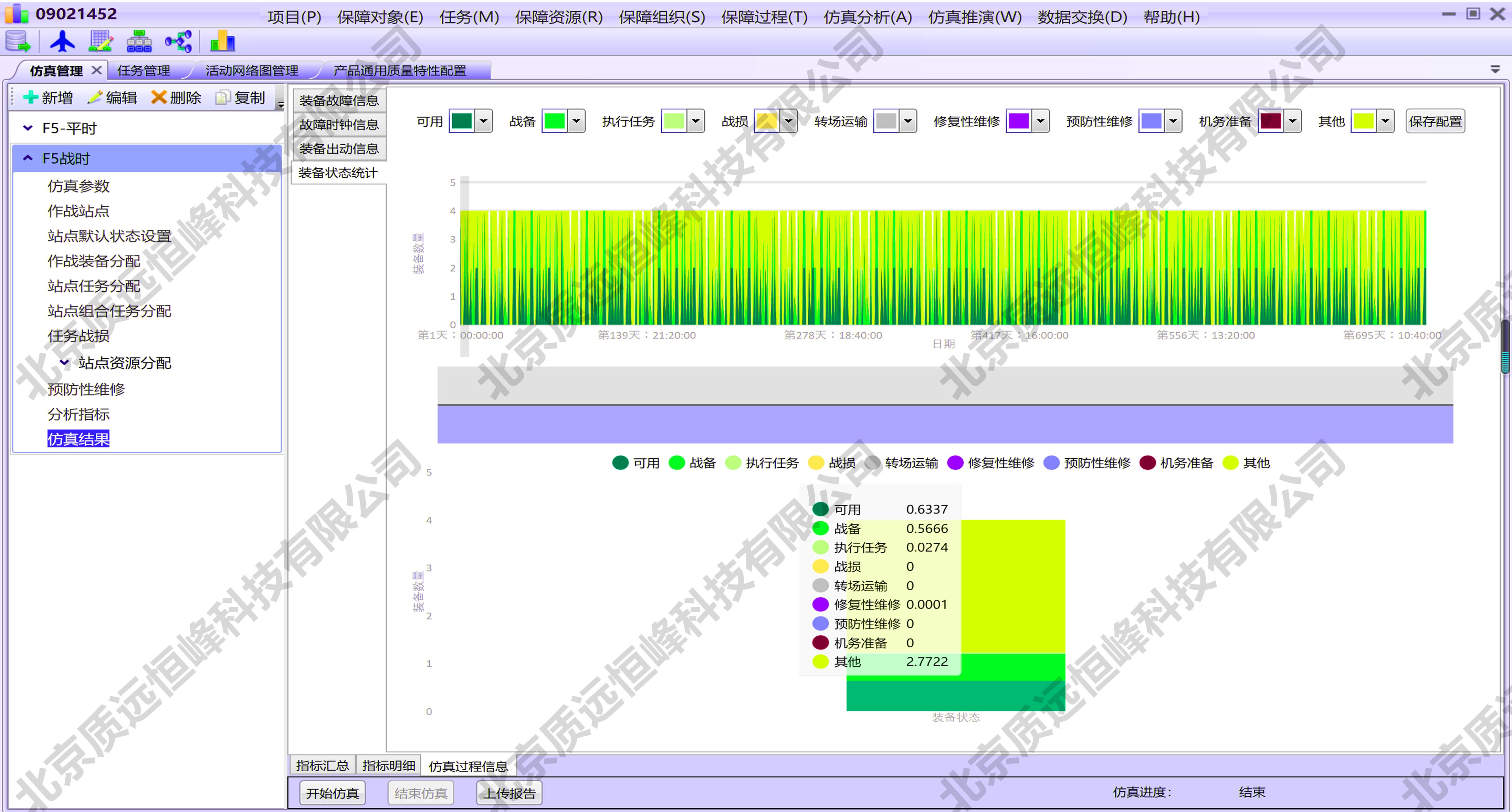Expand the F5-平时 tree node
The width and height of the screenshot is (1512, 812).
[28, 128]
